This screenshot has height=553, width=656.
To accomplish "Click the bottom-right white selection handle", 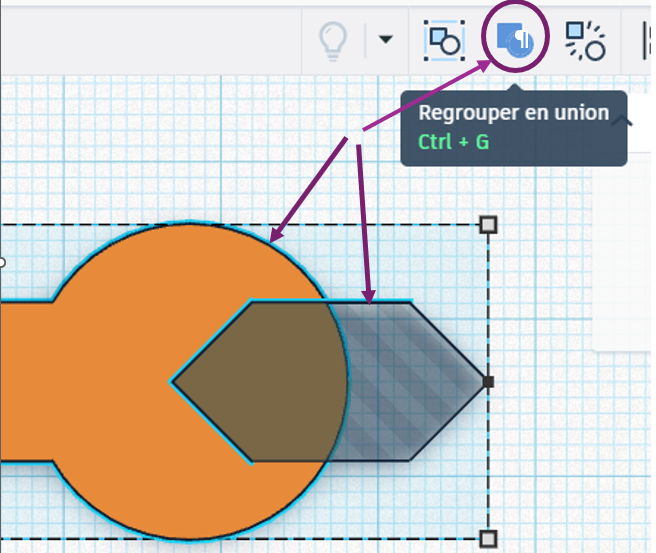I will (x=488, y=539).
